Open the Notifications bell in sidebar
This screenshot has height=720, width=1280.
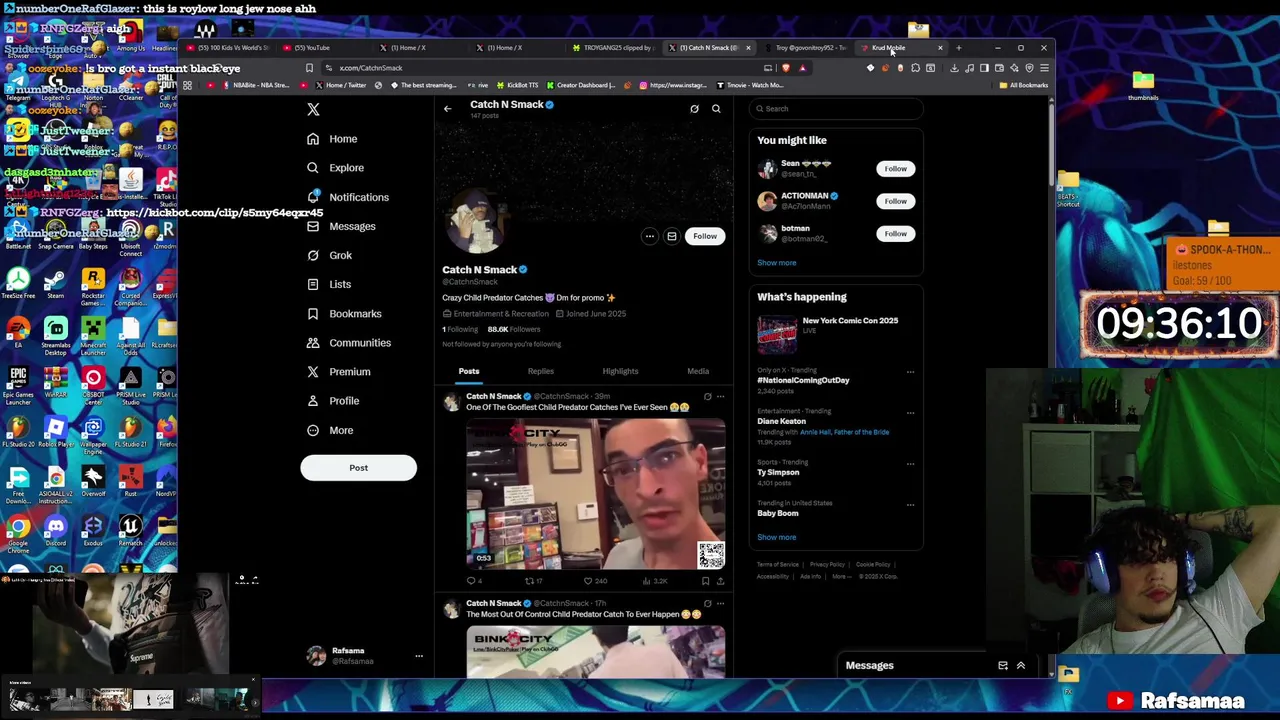click(349, 197)
